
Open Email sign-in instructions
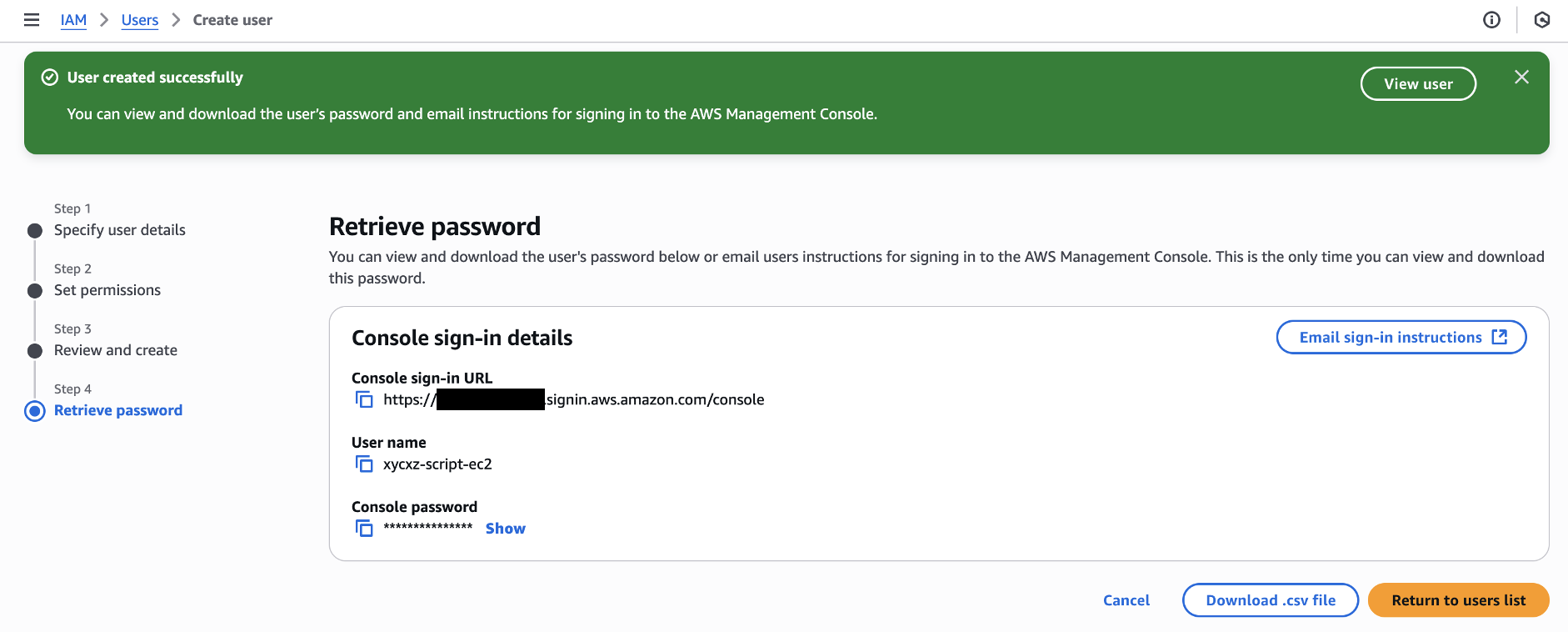(x=1401, y=337)
